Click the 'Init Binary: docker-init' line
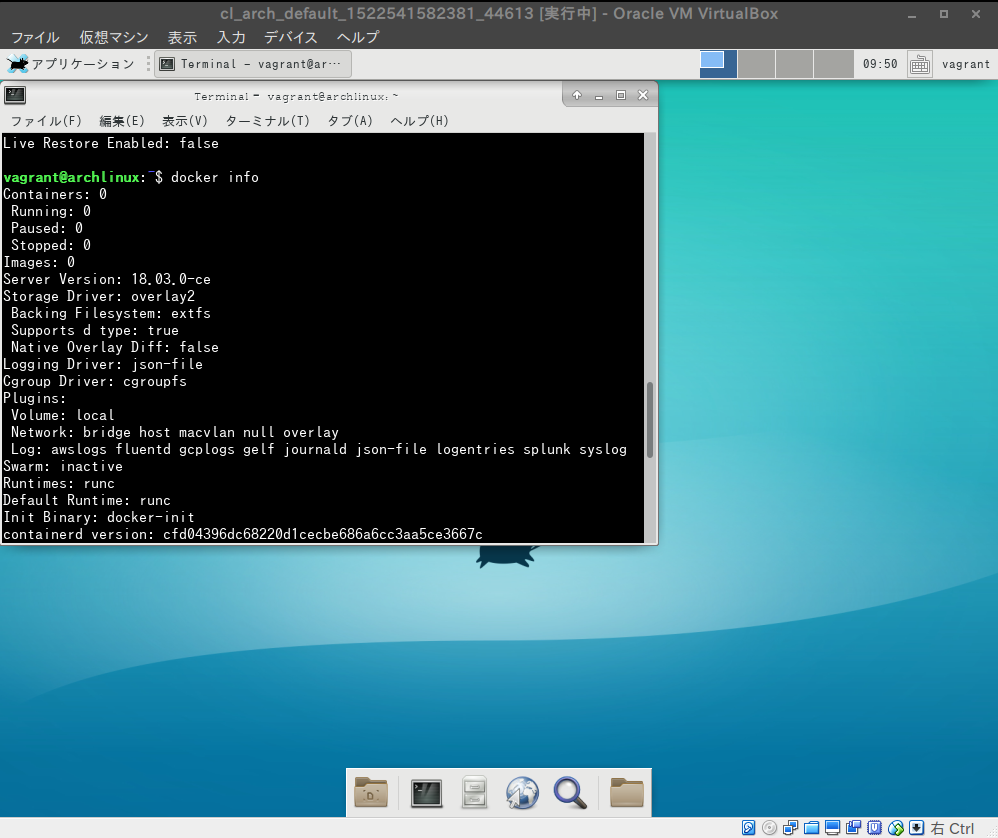 [x=99, y=517]
